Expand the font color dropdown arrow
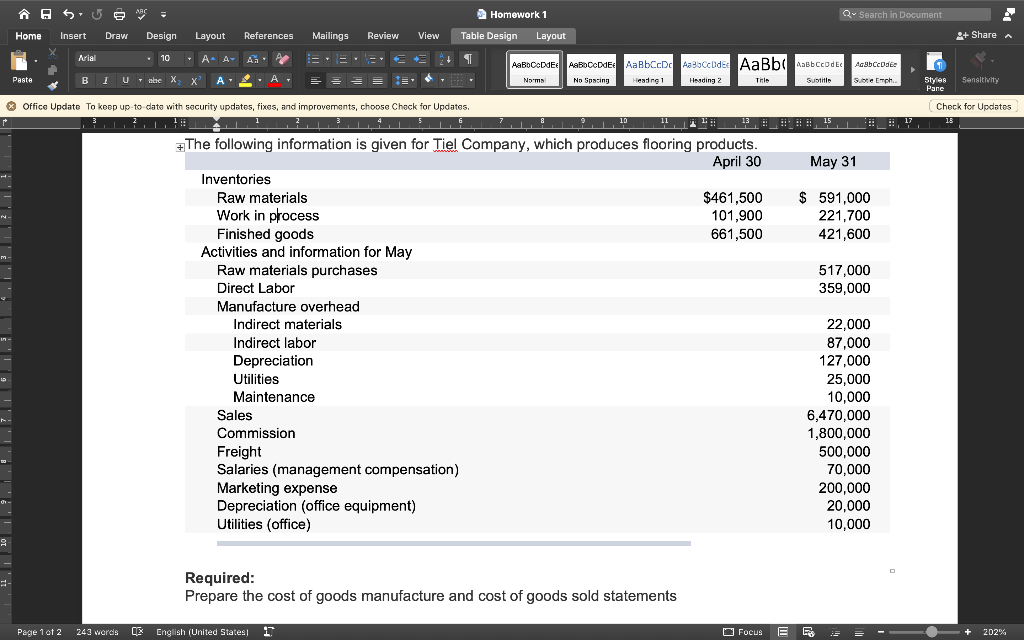 coord(286,81)
